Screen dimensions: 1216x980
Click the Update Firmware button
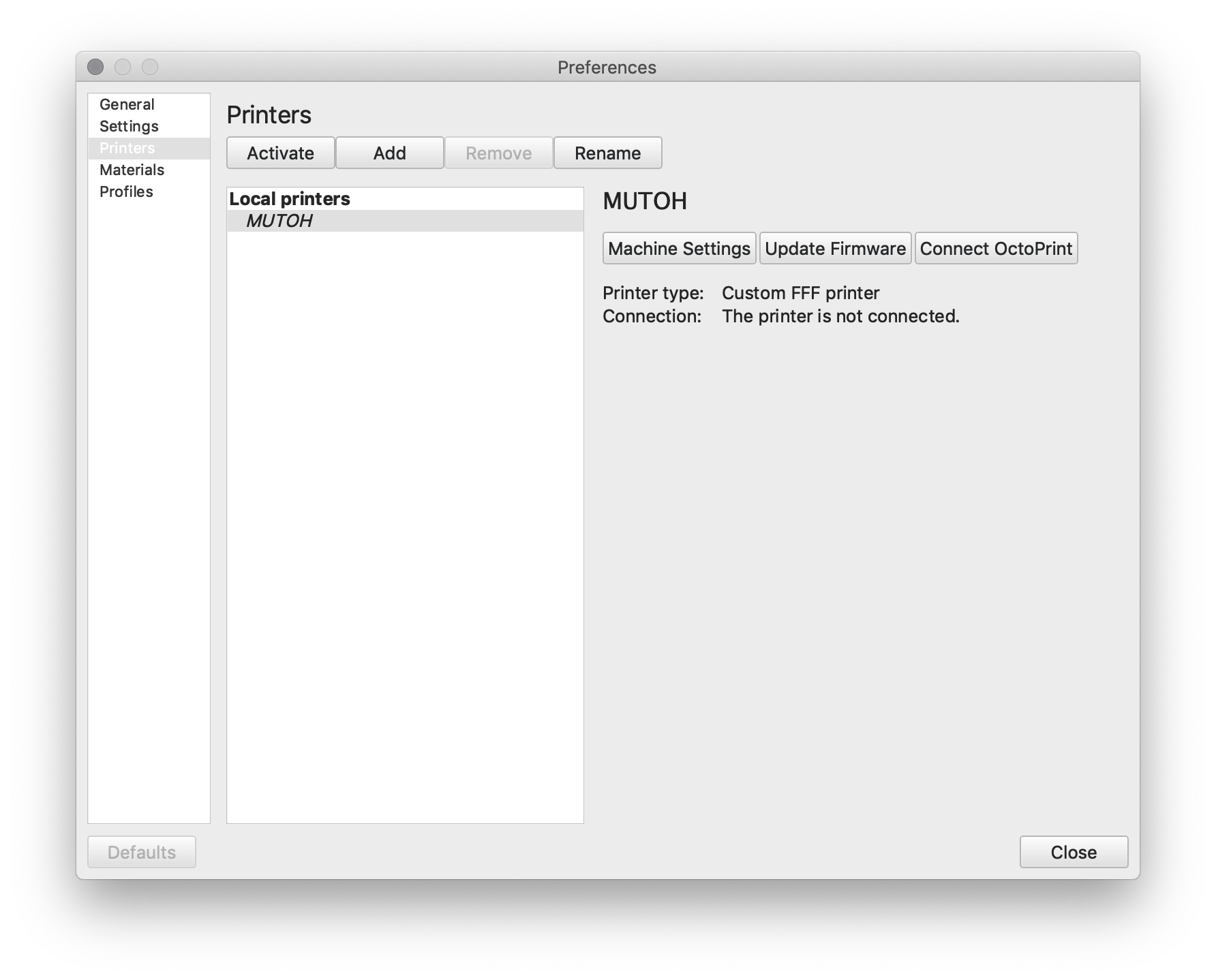click(x=835, y=248)
